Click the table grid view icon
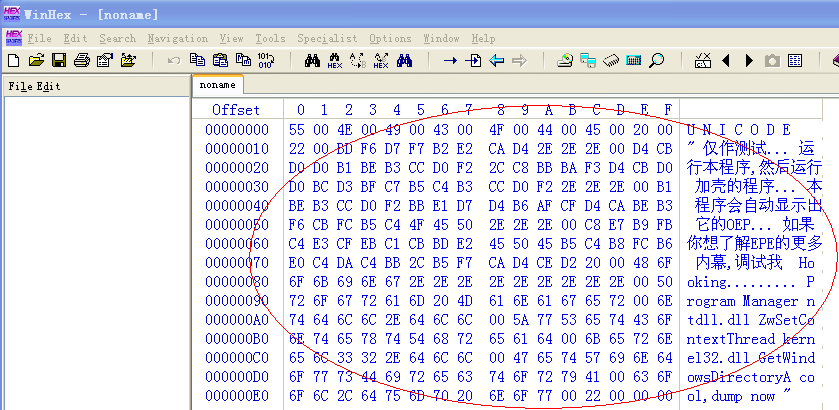Viewport: 839px width, 410px height. tap(795, 61)
